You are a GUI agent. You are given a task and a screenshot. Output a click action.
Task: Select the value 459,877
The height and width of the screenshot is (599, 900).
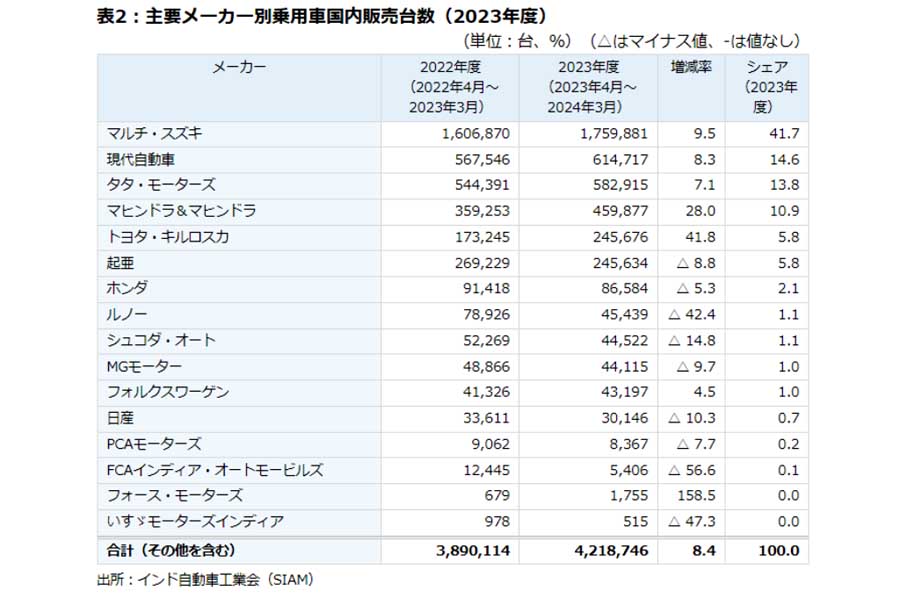tap(620, 211)
